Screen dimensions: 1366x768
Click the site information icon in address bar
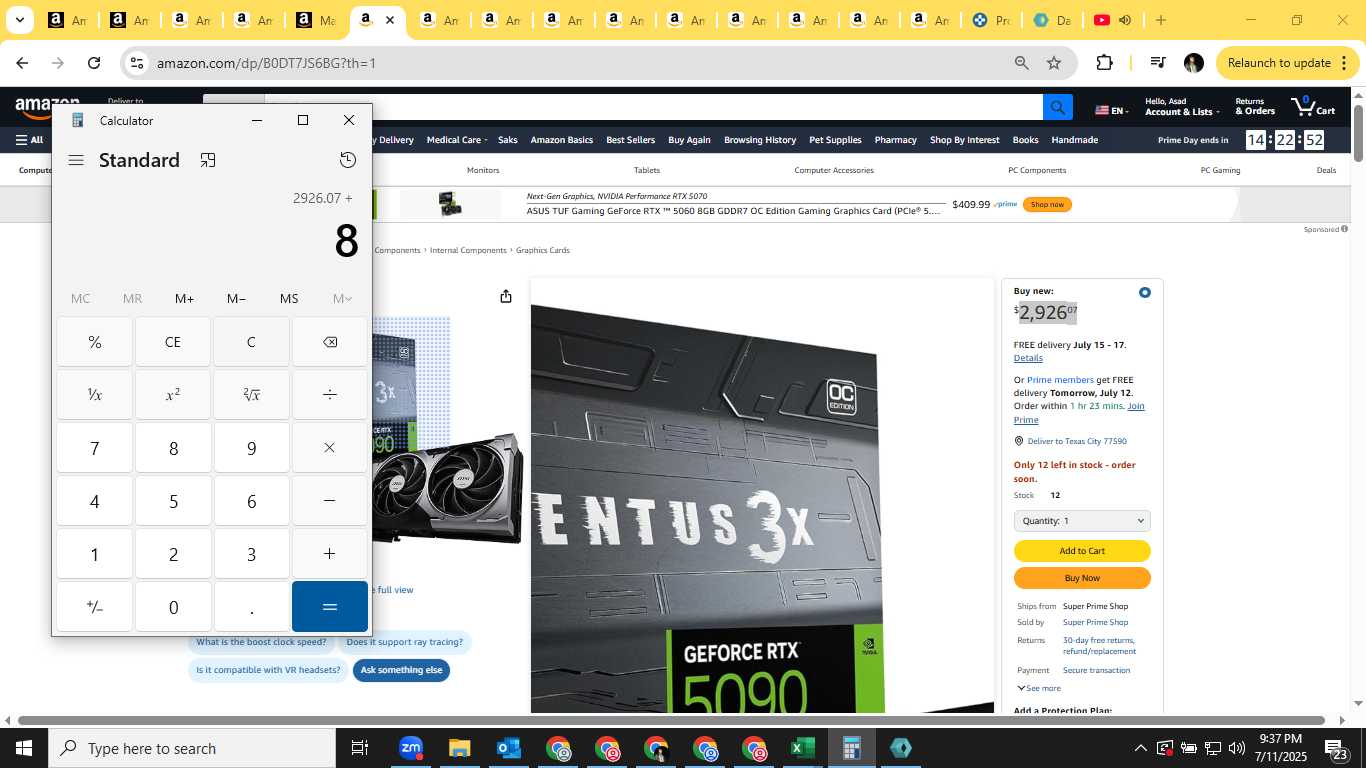pyautogui.click(x=137, y=63)
